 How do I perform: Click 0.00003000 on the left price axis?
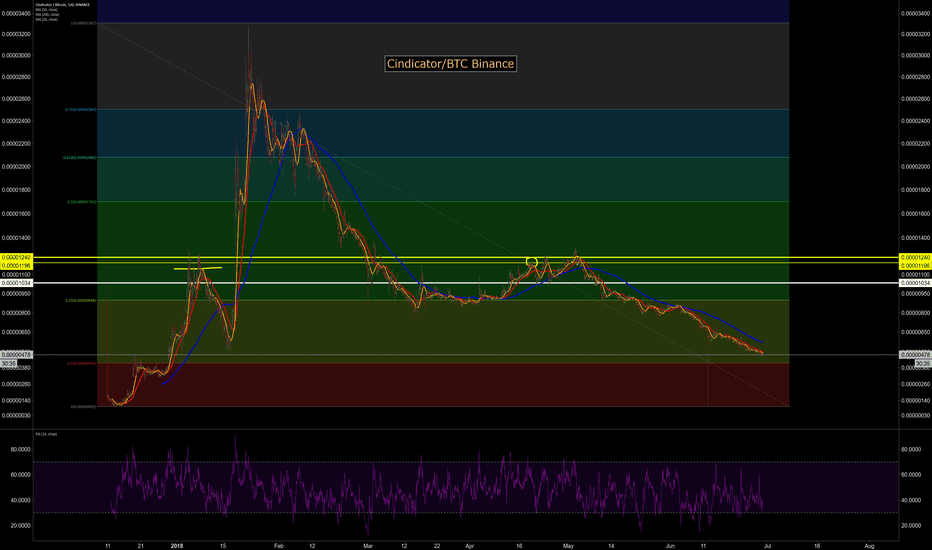pos(16,55)
